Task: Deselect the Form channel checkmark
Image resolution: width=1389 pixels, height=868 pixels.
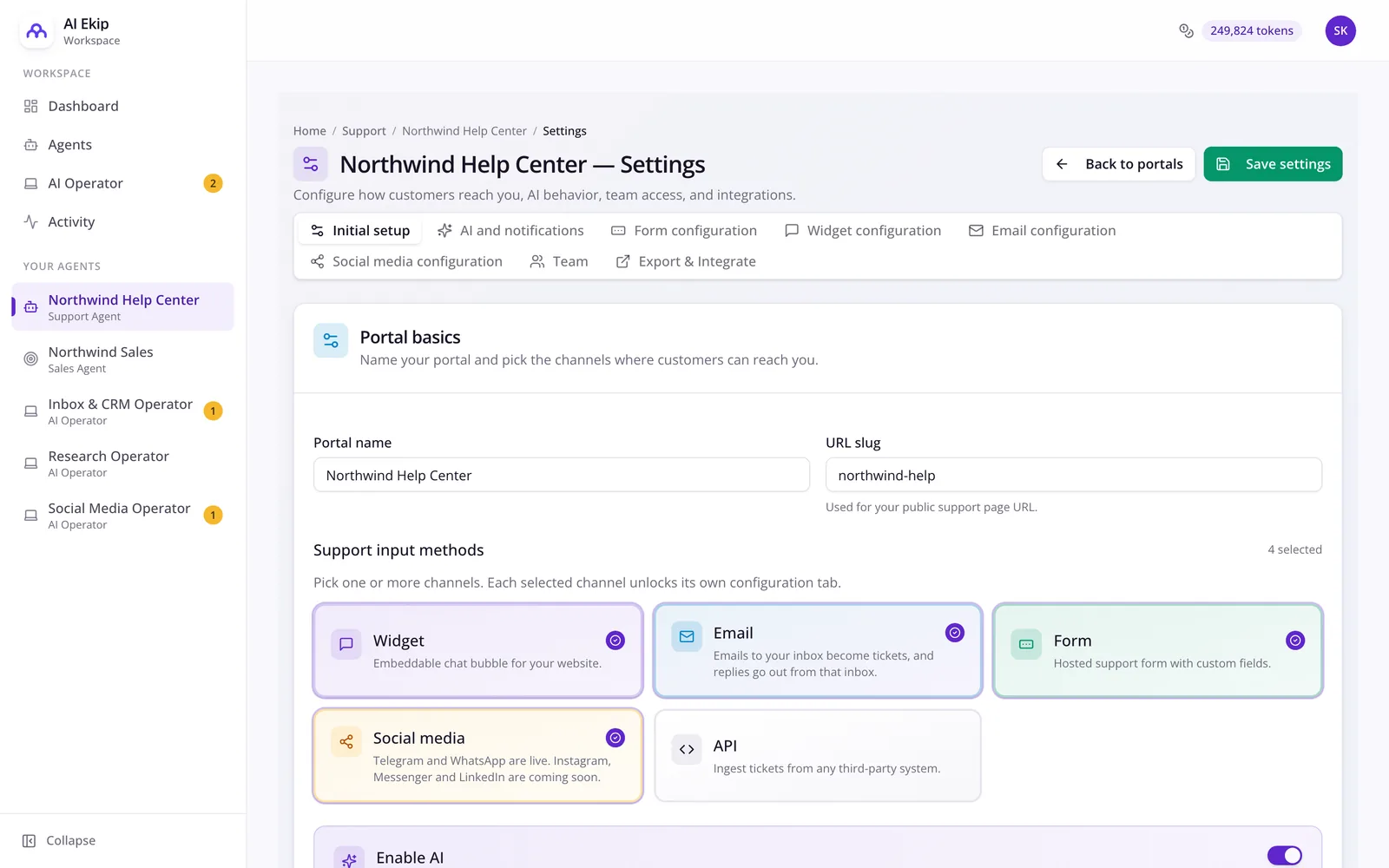Action: [1295, 641]
